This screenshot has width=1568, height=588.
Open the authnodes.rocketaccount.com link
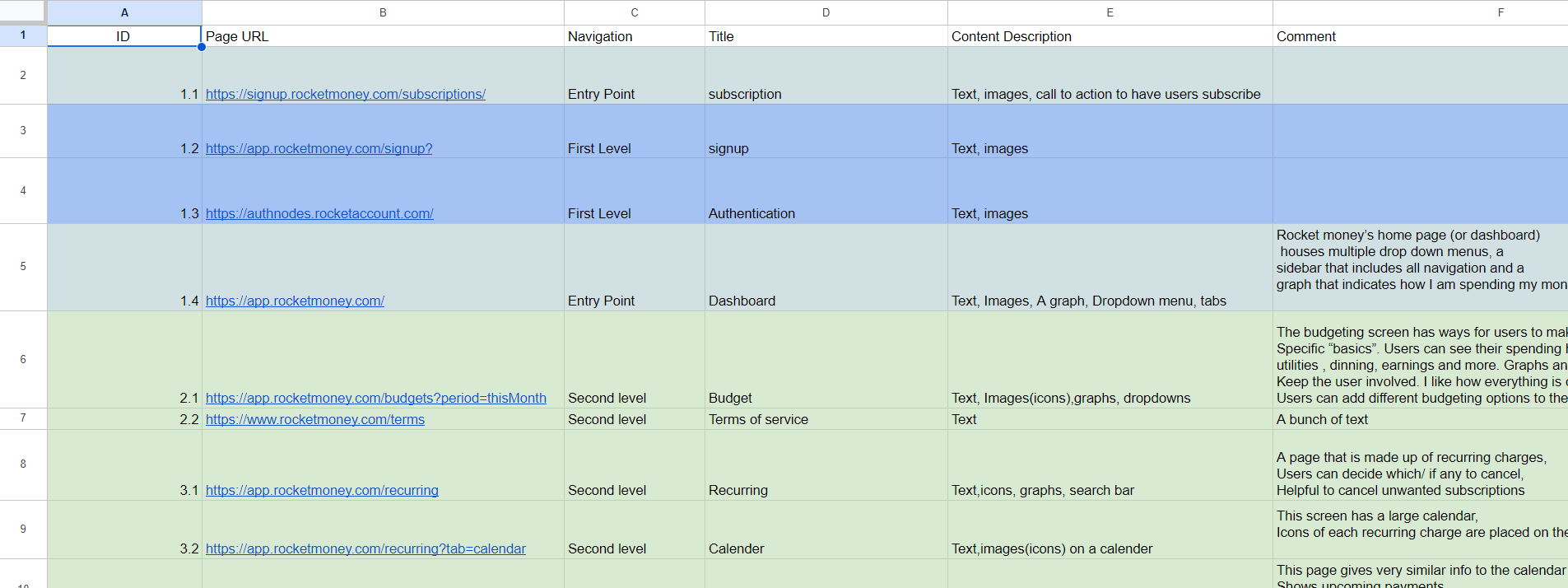coord(319,213)
